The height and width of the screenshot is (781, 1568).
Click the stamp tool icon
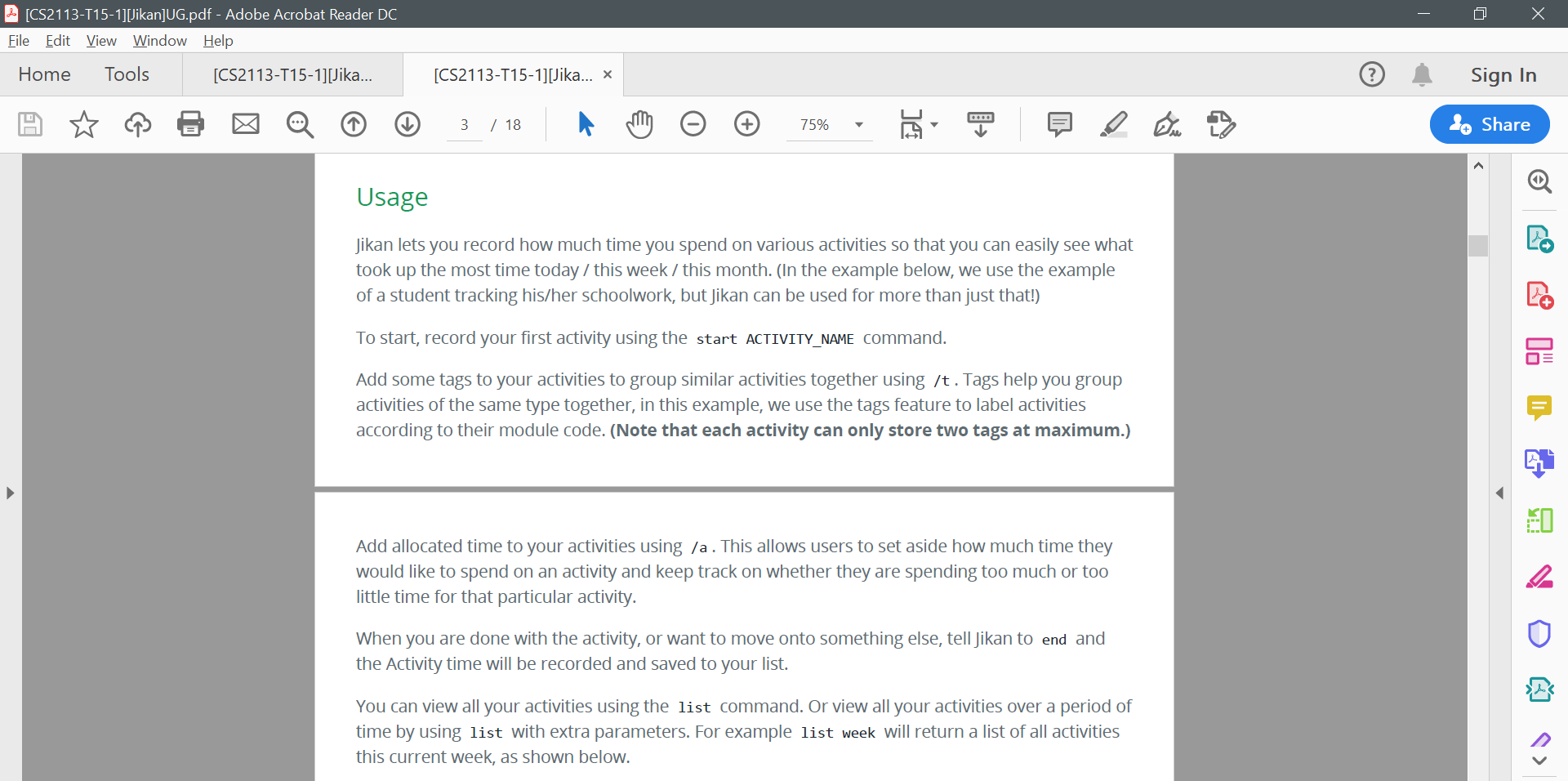(1221, 124)
